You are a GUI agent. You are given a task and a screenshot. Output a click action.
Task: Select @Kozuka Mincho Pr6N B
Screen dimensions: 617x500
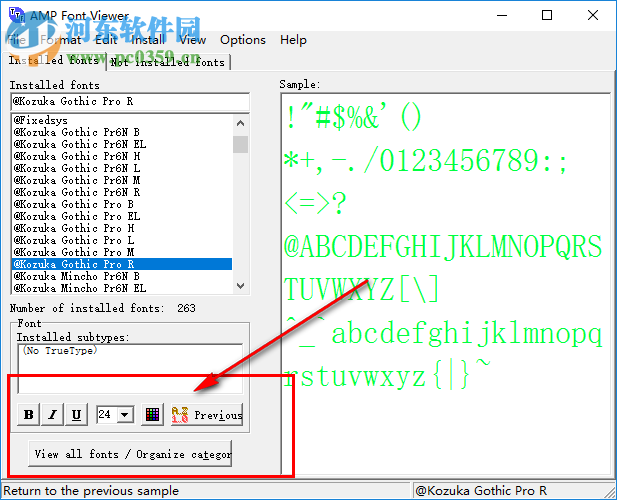[x=122, y=276]
